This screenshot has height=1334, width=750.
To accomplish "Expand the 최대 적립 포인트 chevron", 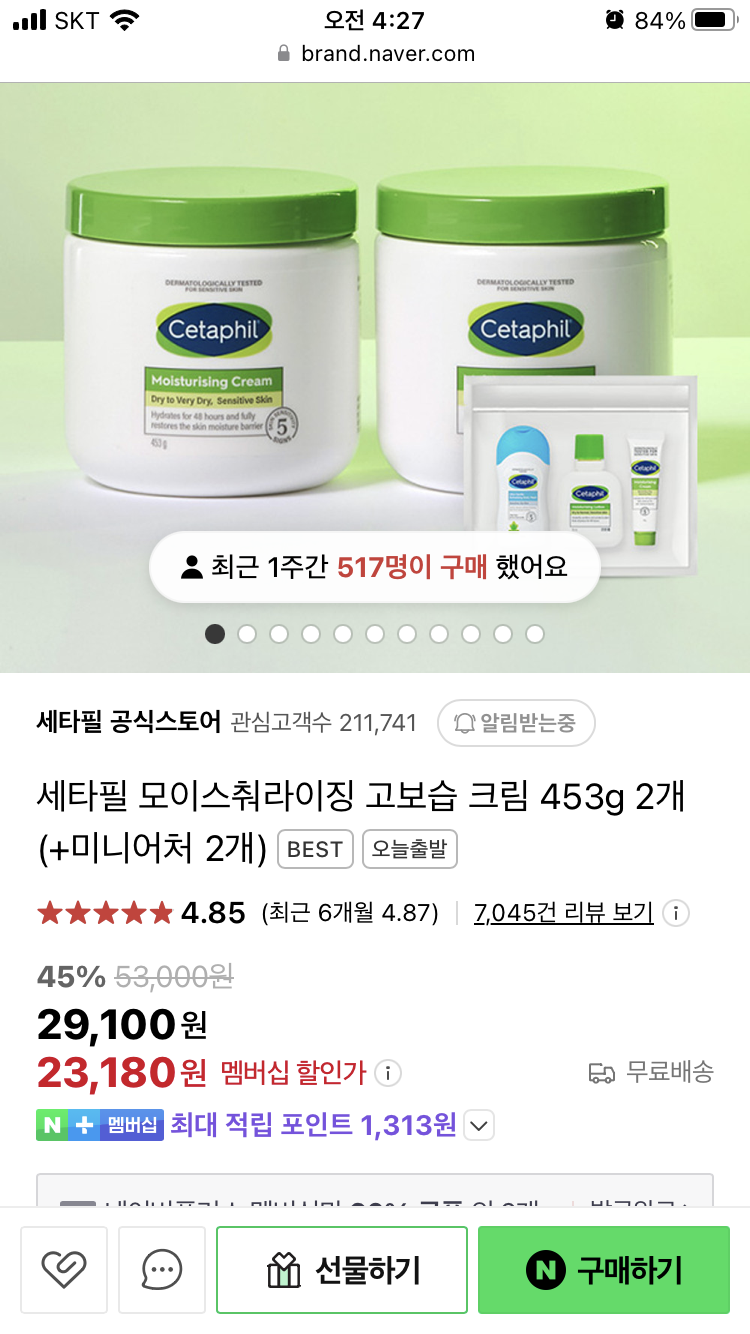I will [x=480, y=1126].
